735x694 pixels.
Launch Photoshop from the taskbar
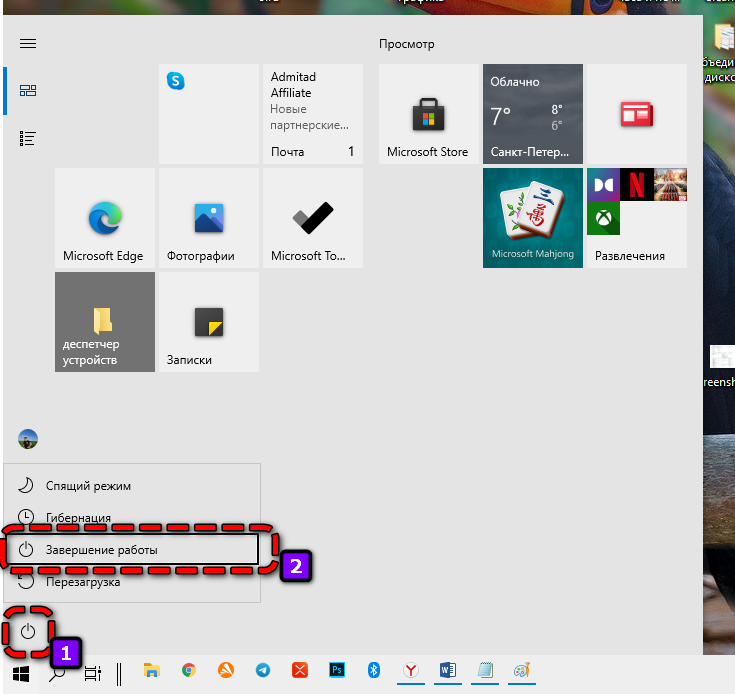coord(337,671)
